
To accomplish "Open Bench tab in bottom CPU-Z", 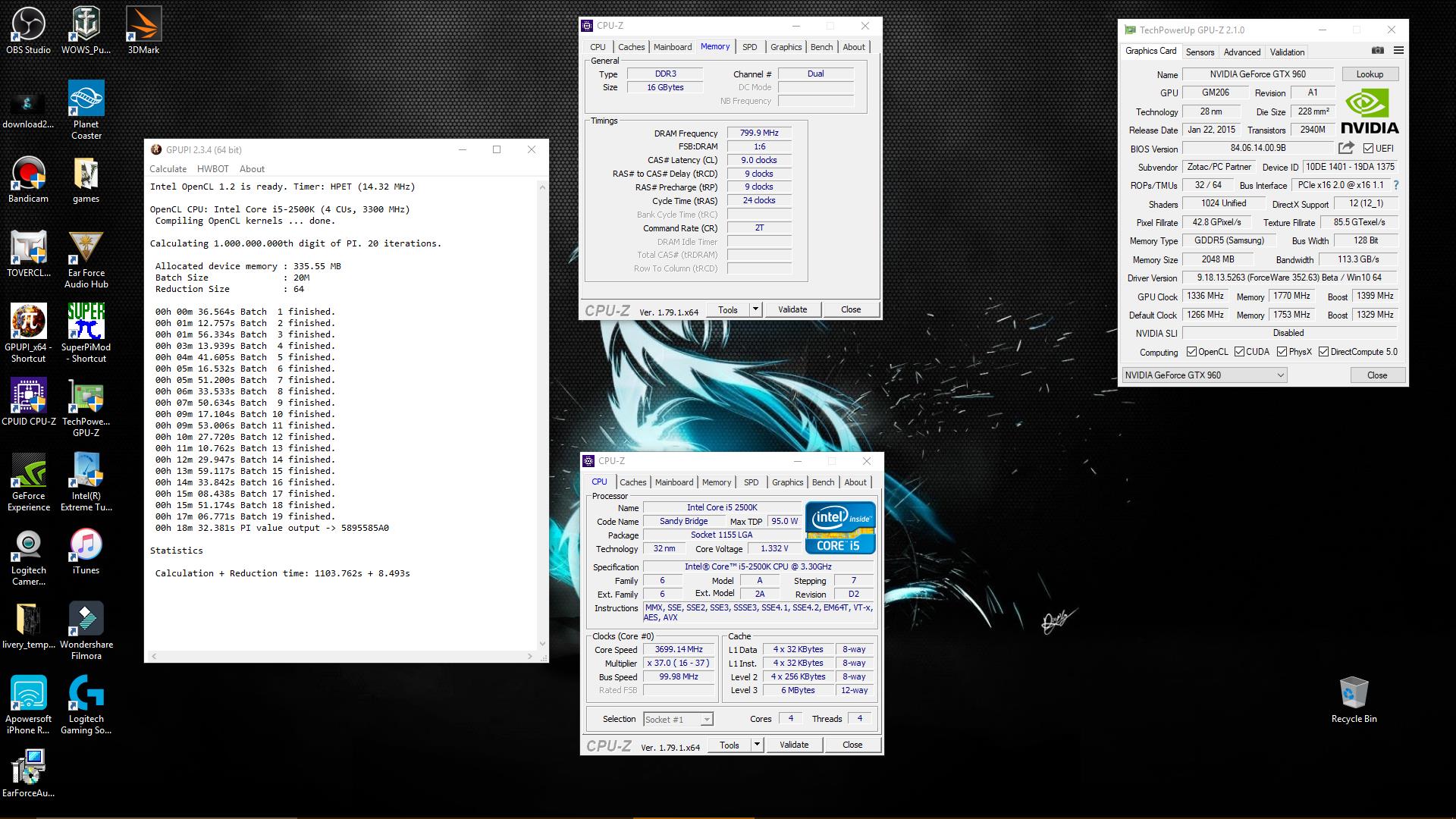I will pyautogui.click(x=823, y=482).
